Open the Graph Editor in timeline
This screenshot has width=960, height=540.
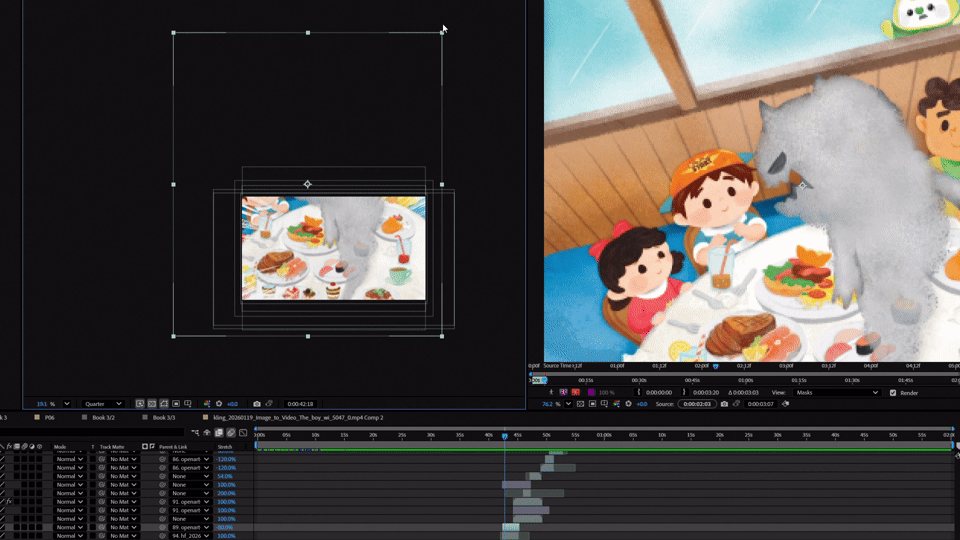point(243,433)
